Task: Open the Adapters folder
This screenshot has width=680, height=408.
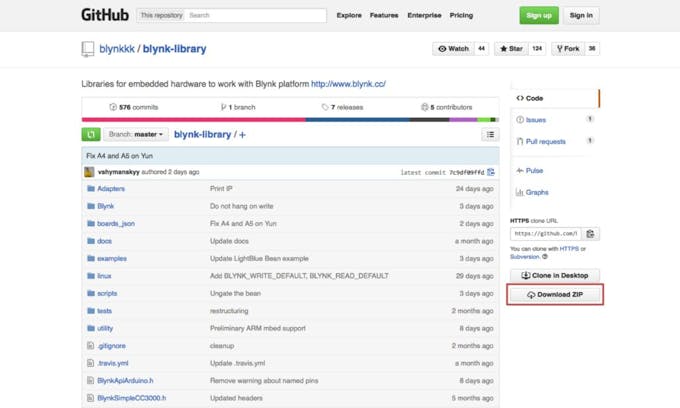Action: coord(110,188)
